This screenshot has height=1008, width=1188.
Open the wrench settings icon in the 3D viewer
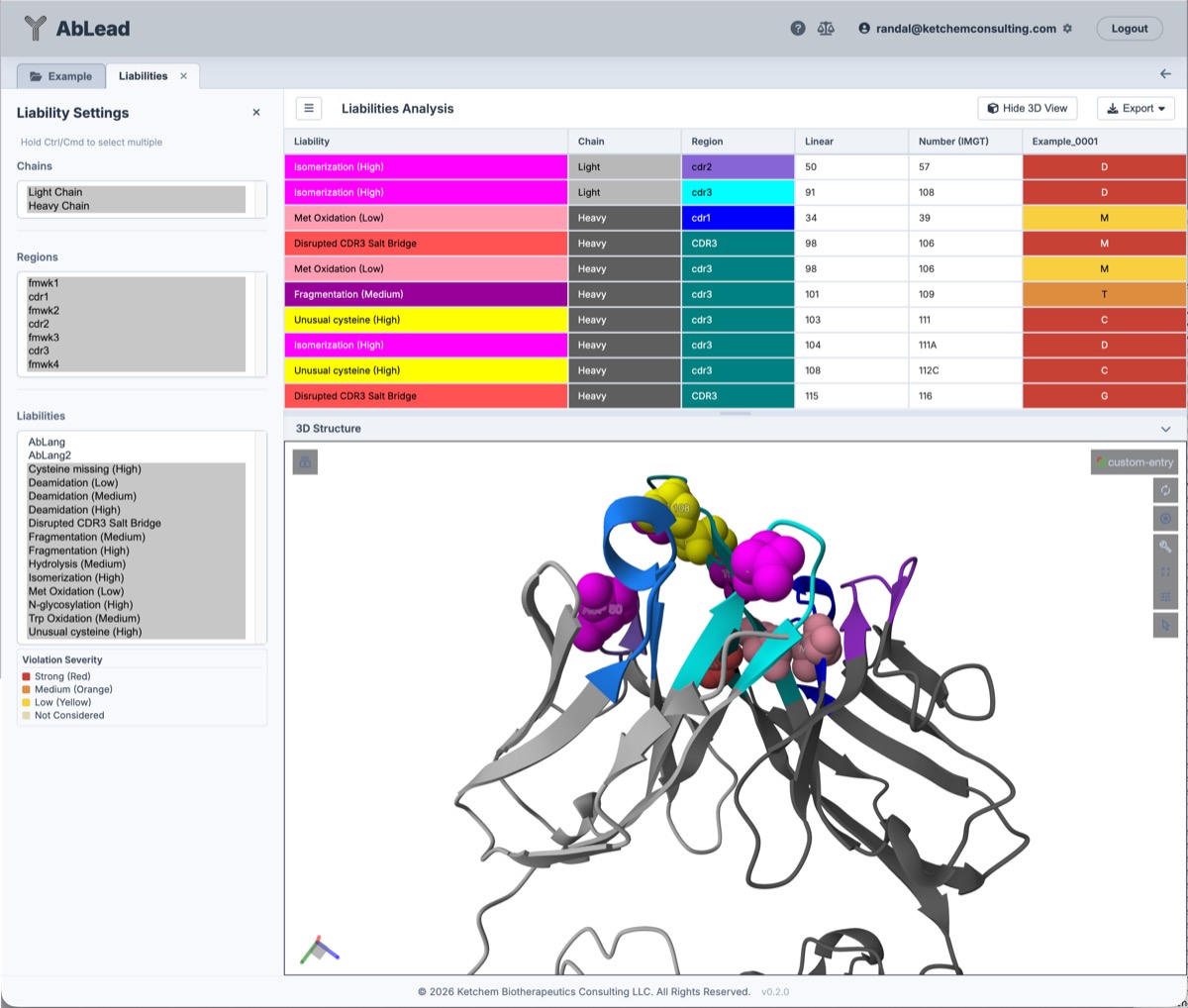[x=1165, y=545]
